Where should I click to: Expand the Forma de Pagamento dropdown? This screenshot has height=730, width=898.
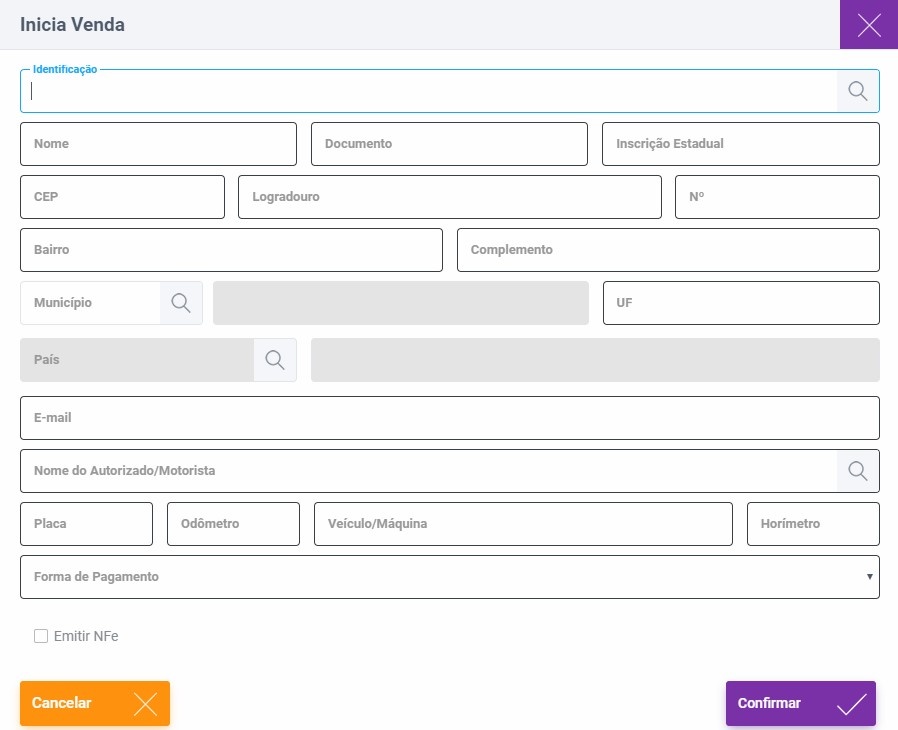point(450,577)
